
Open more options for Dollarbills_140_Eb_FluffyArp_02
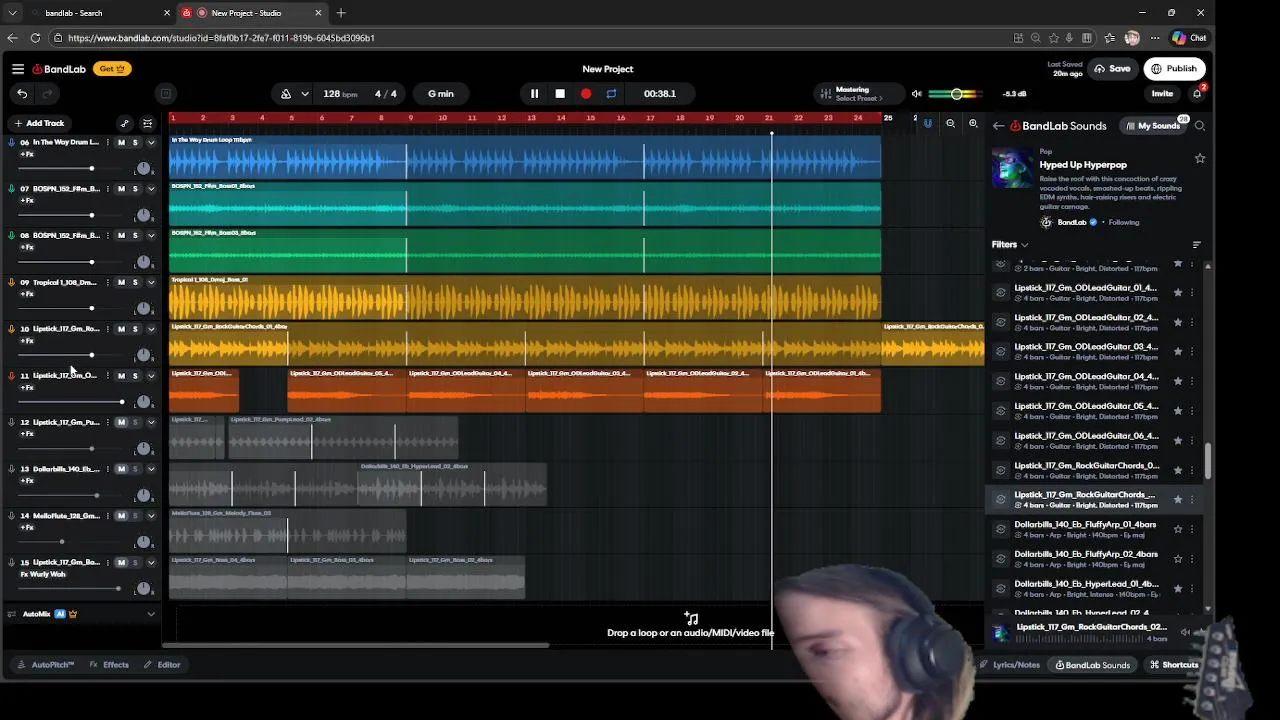(1192, 559)
